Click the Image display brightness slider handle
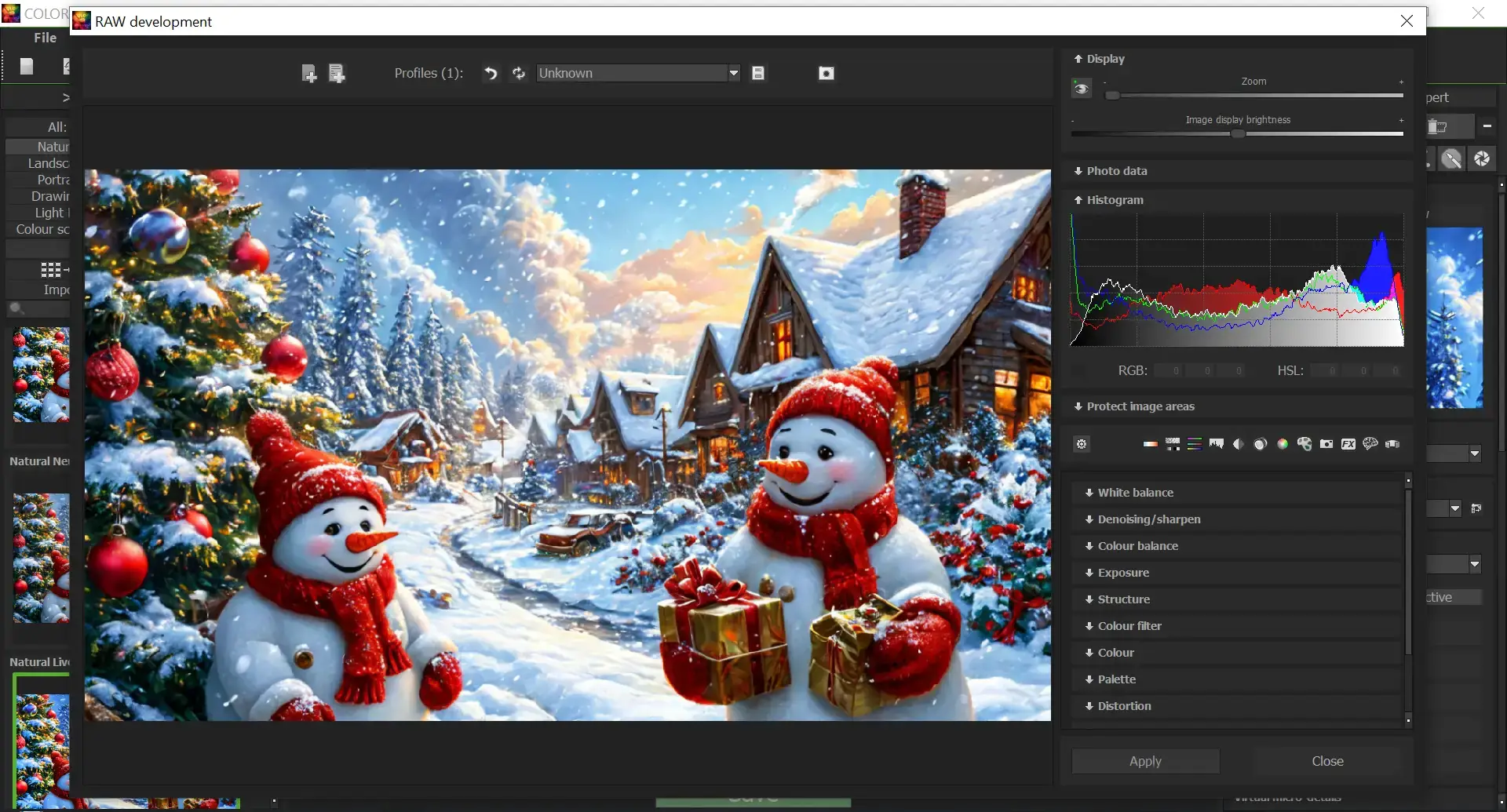 click(x=1238, y=134)
